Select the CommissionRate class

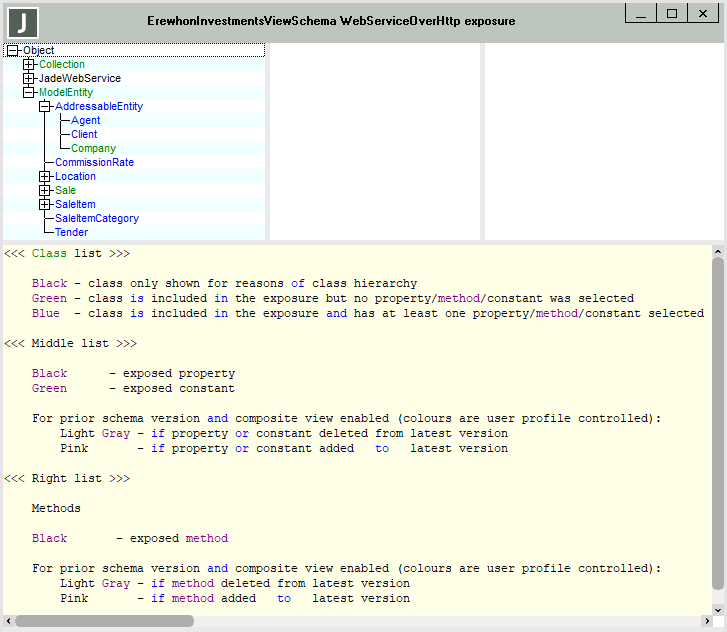pos(94,163)
